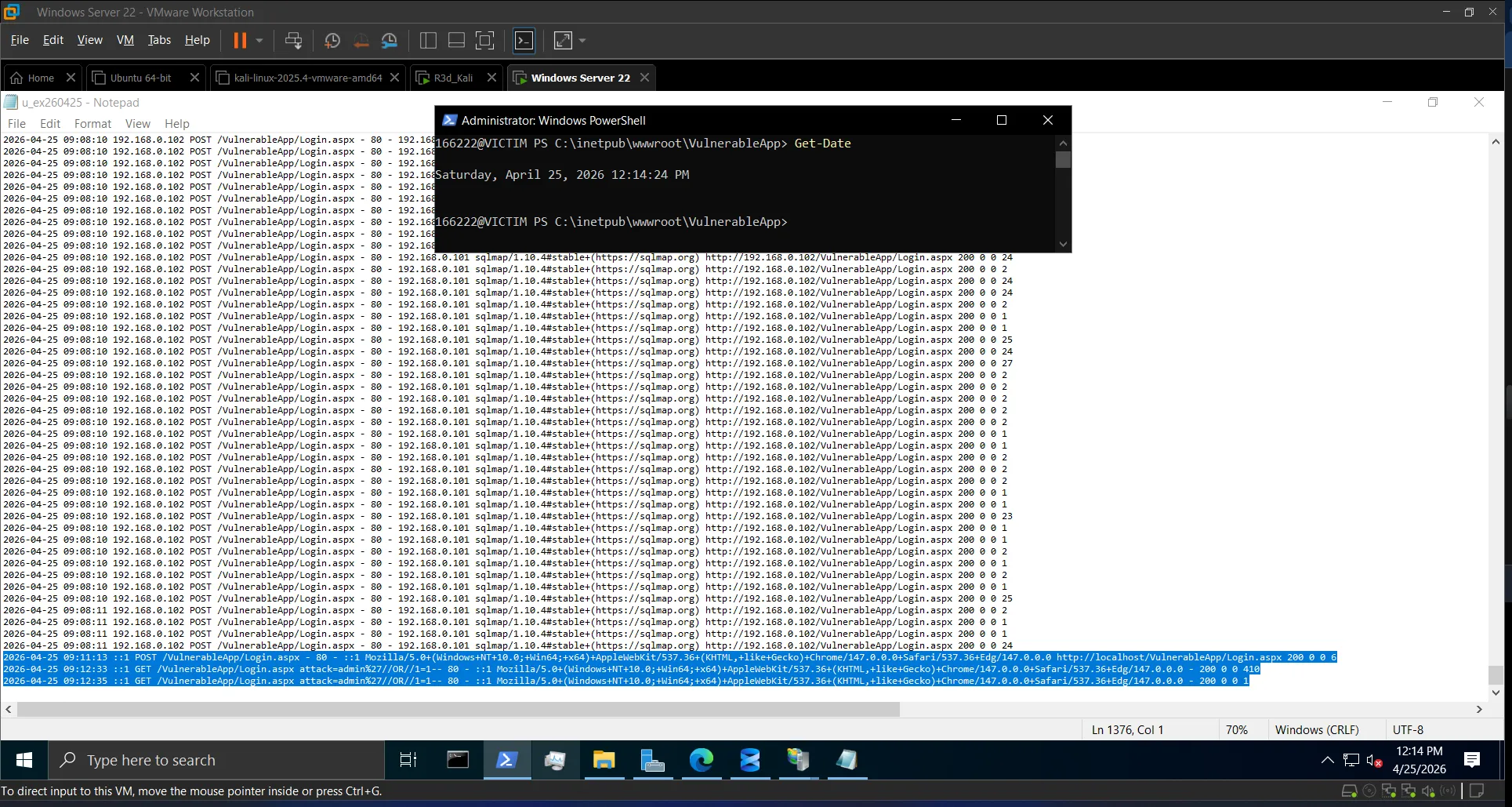Click Notepad horizontal scrollbar left arrow
The height and width of the screenshot is (807, 1512).
click(9, 709)
